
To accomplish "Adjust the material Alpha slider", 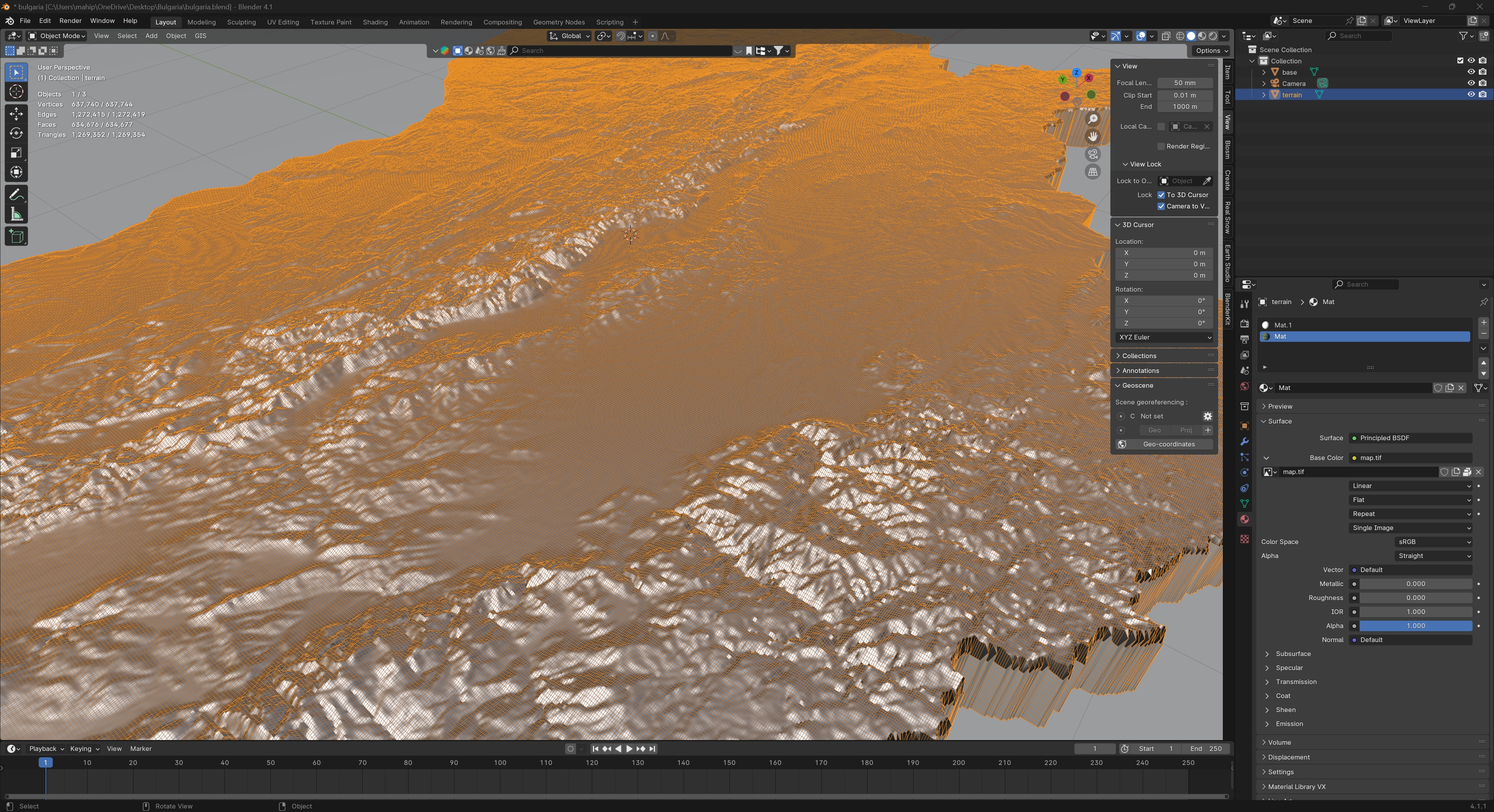I will 1415,626.
